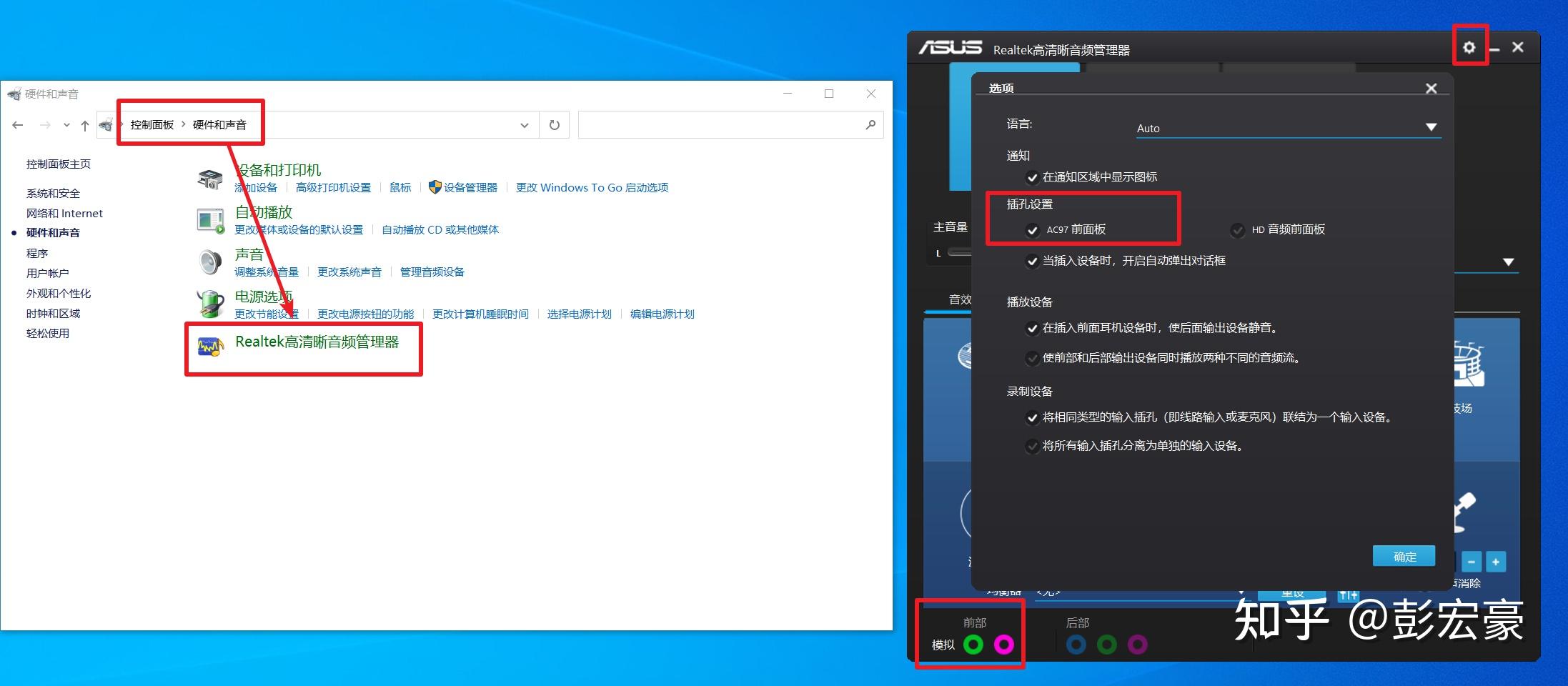Open Realtek高清晰音频管理器 link
Screen dimensions: 1568x686
point(317,342)
